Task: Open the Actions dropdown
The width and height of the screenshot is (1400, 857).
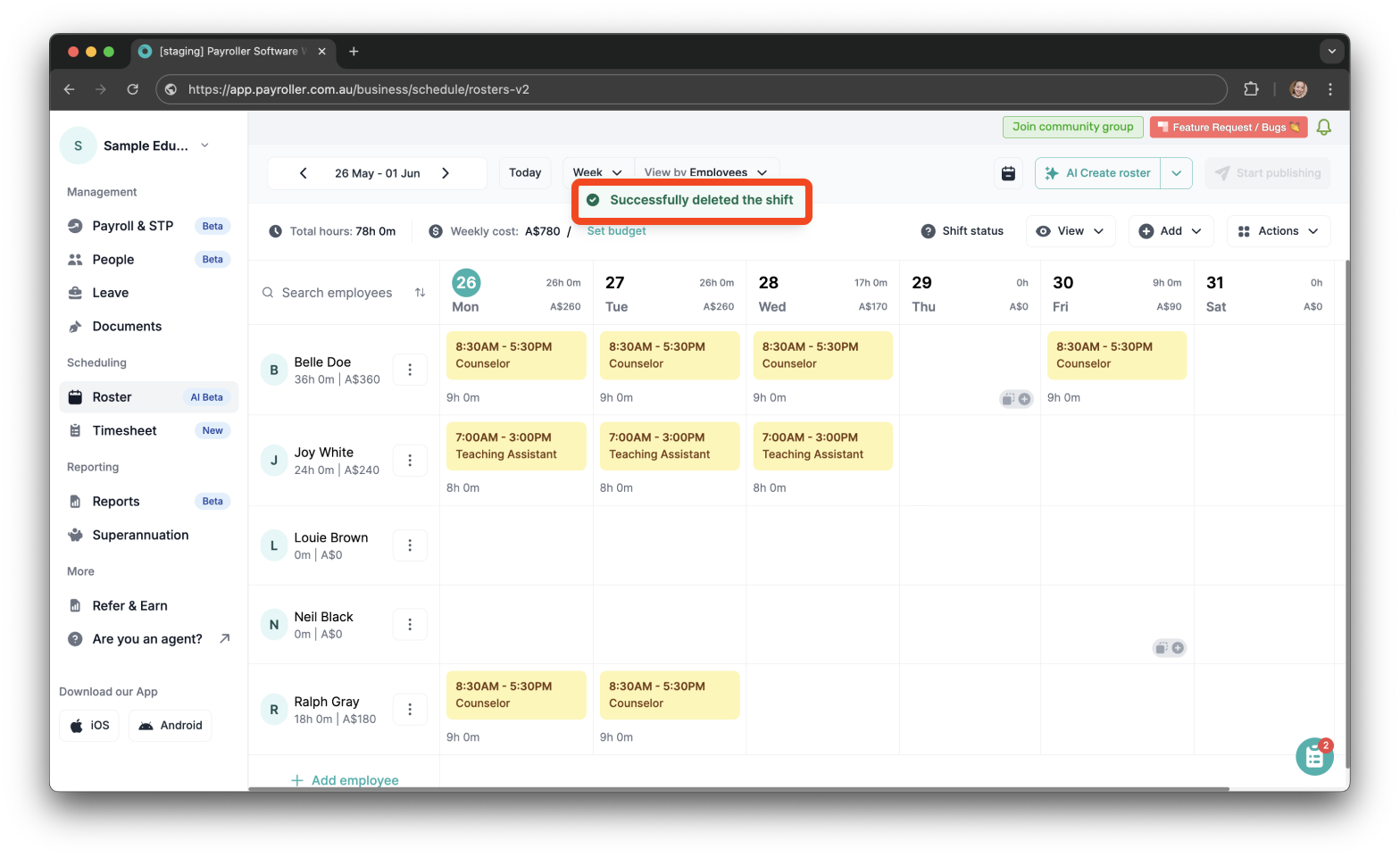Action: [1279, 231]
